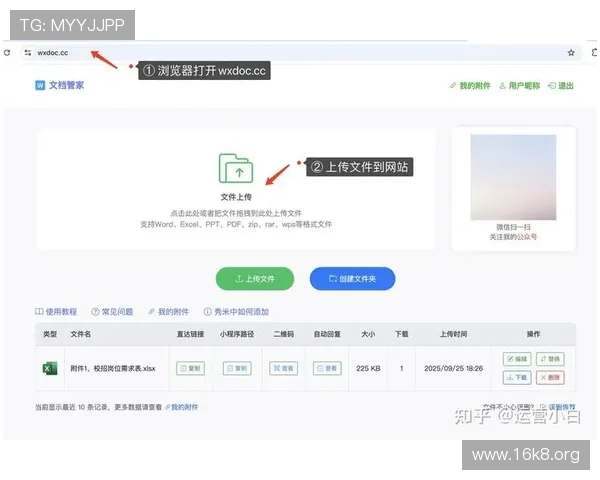The width and height of the screenshot is (600, 480).
Task: View 自动回复 with its 查看 button
Action: pos(327,368)
